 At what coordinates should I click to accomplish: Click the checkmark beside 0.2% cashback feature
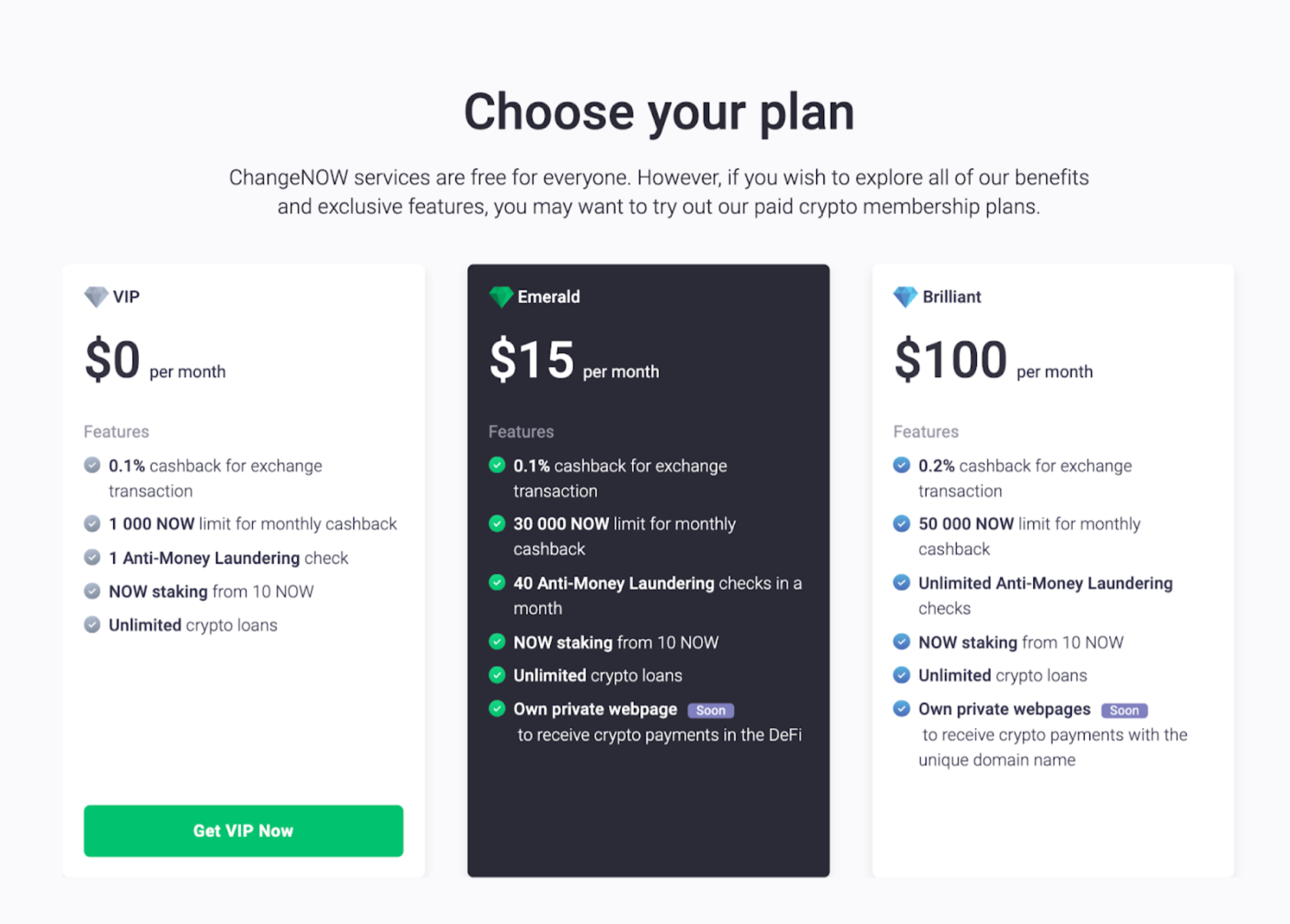901,465
